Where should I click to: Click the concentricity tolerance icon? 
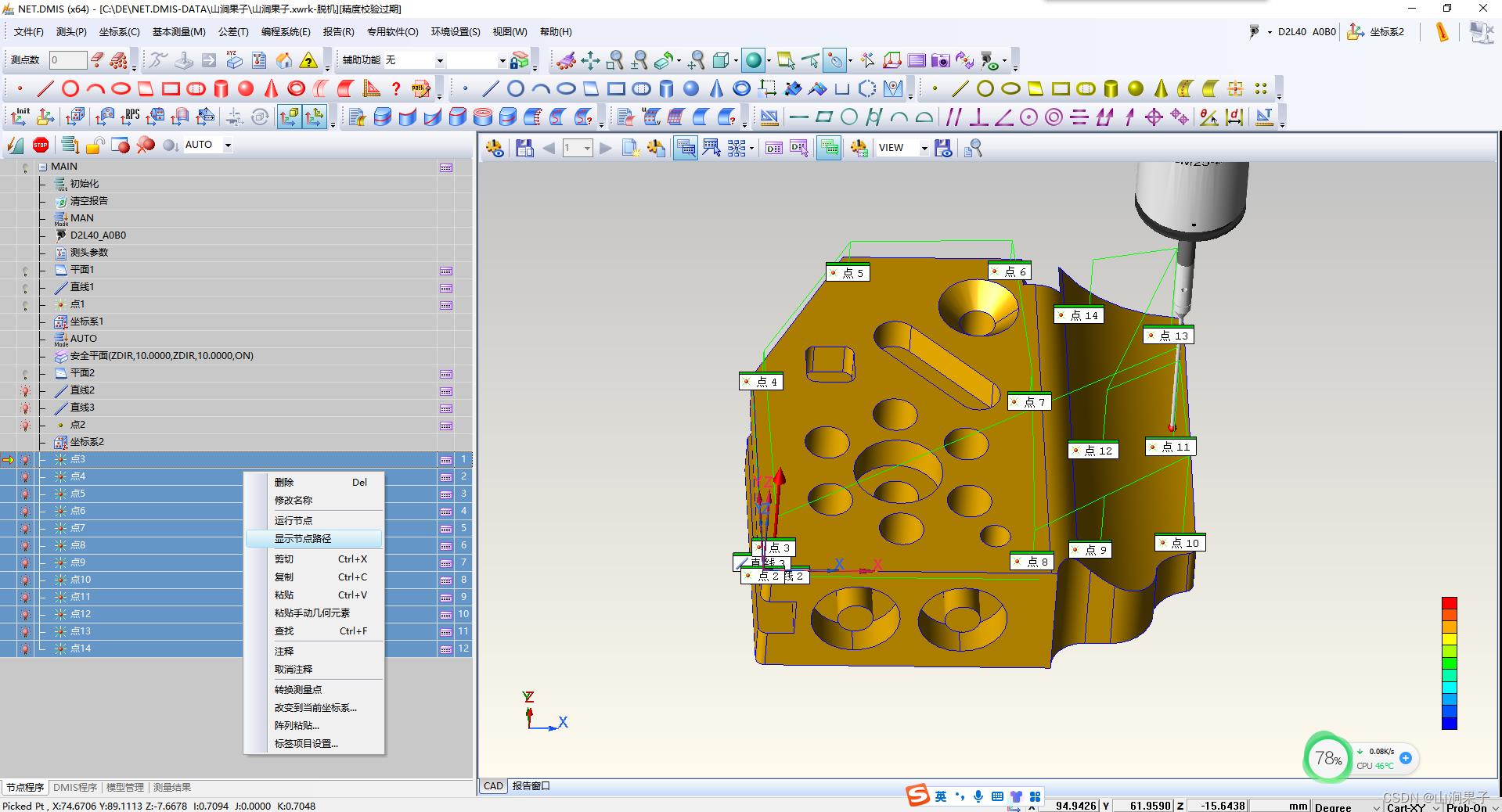click(x=1054, y=117)
